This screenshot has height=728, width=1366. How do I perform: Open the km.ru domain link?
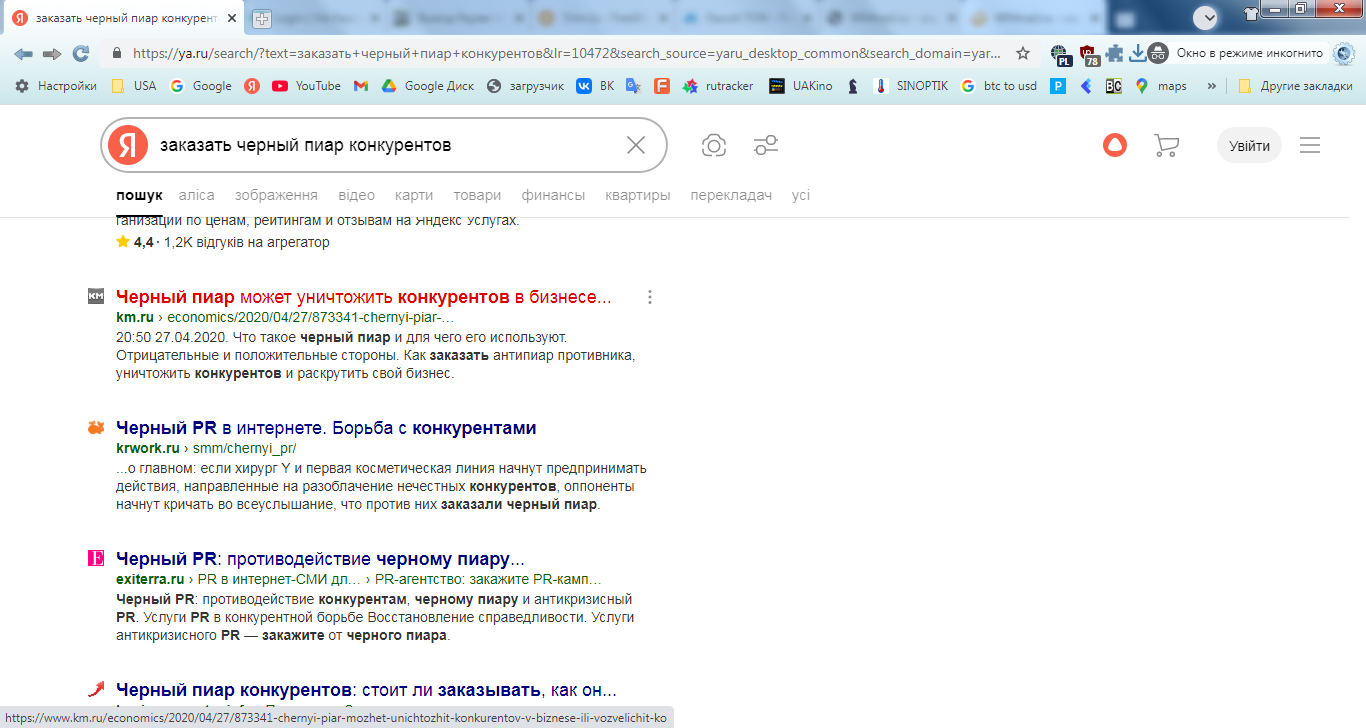coord(135,318)
